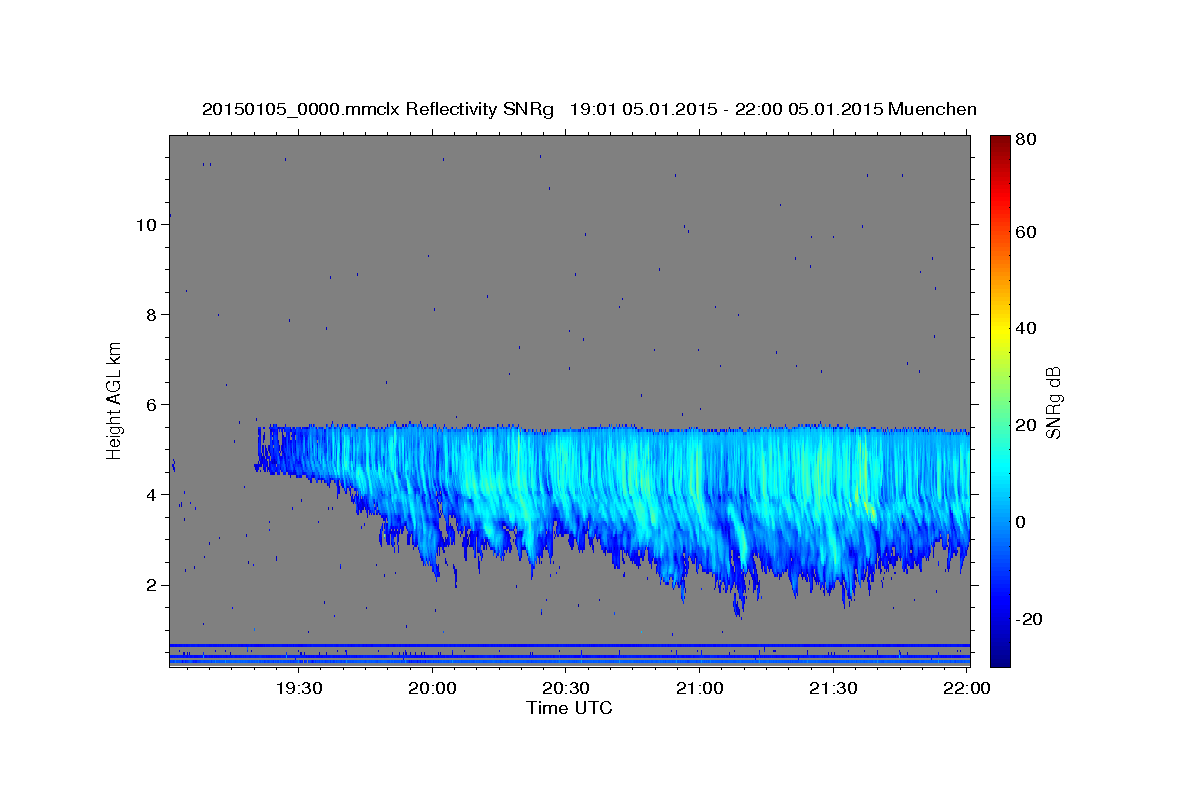Viewport: 1200px width, 800px height.
Task: Click the SNRg dB colorbar label
Action: [1053, 402]
